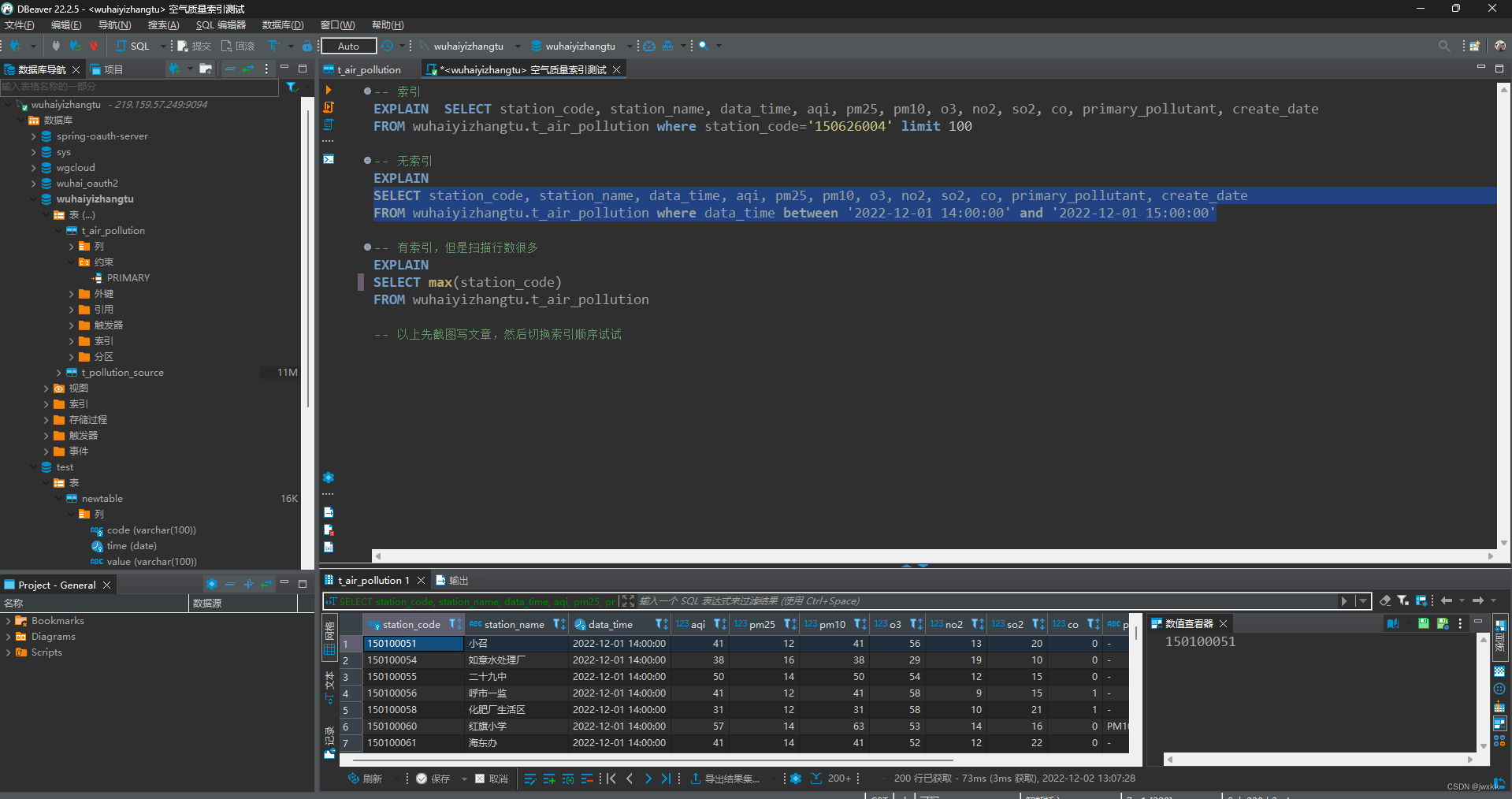
Task: Select the cell 如意水处理厂
Action: tap(516, 660)
